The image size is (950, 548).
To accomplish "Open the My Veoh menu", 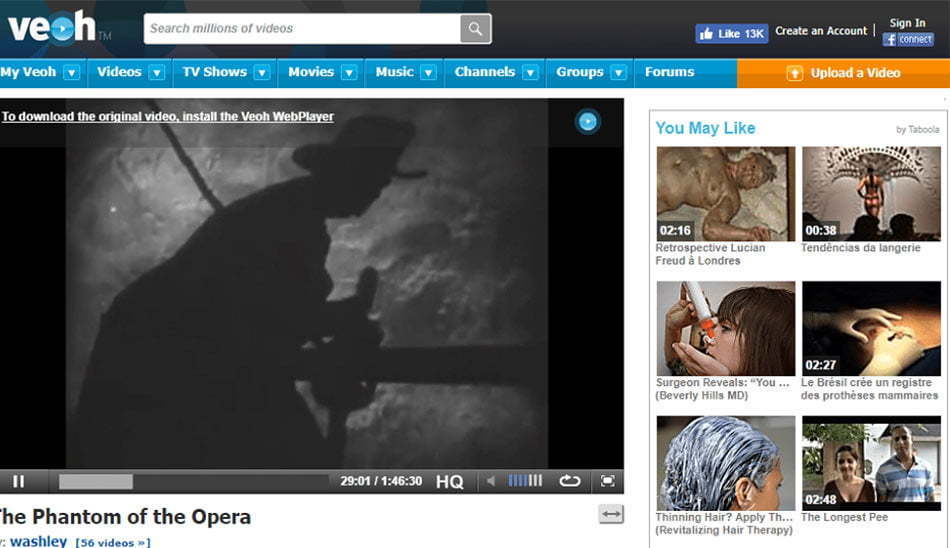I will tap(28, 72).
